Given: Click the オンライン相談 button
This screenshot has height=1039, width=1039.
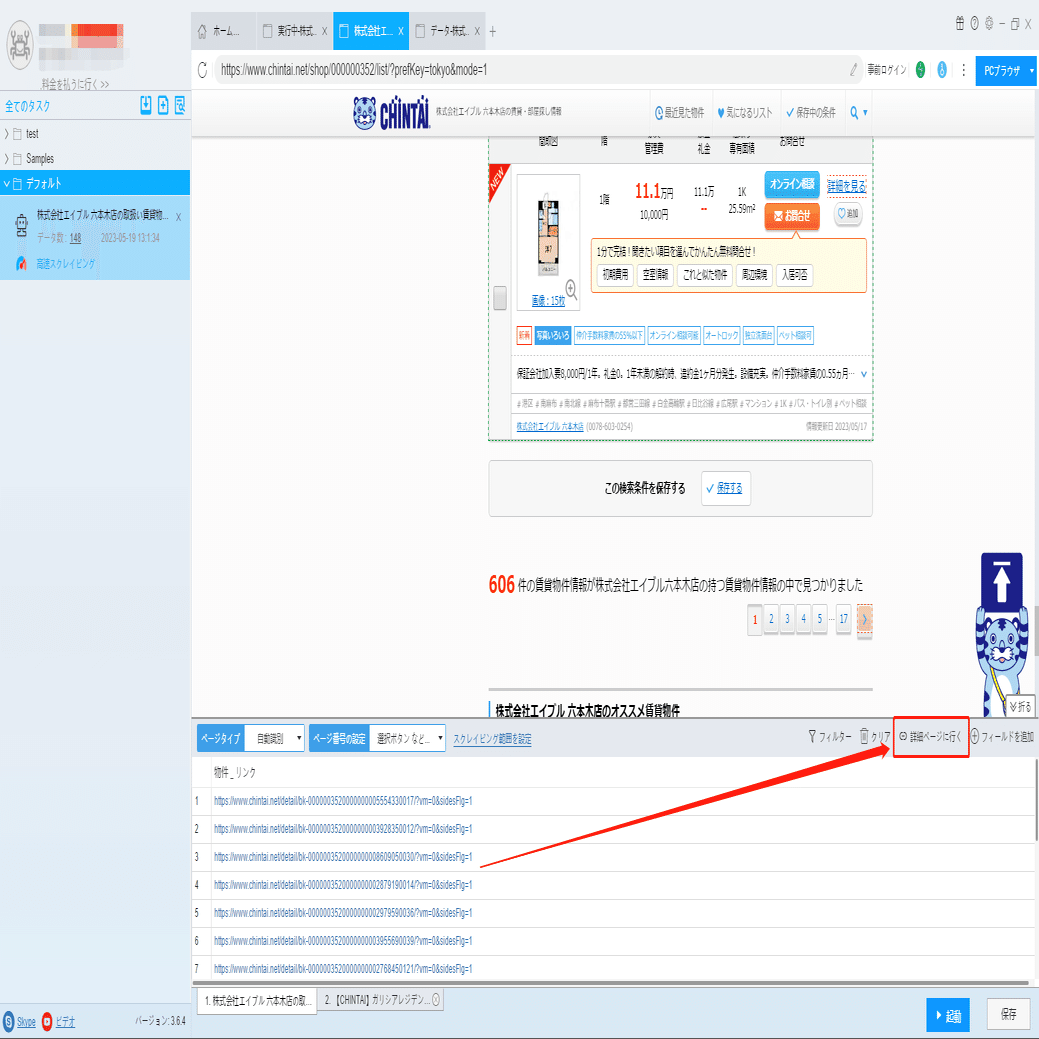Looking at the screenshot, I should [792, 184].
